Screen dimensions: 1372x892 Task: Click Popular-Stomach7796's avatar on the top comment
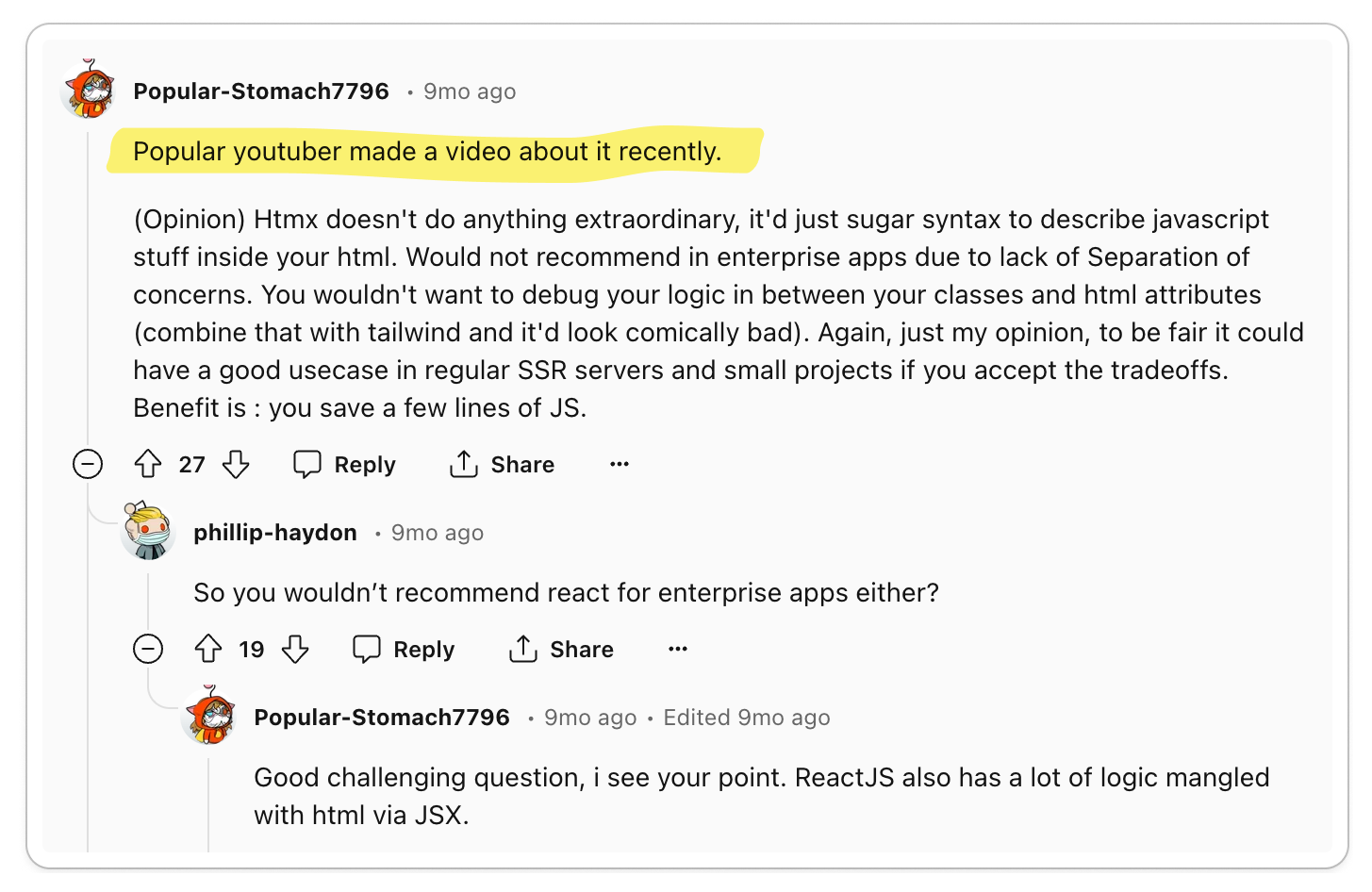[89, 89]
